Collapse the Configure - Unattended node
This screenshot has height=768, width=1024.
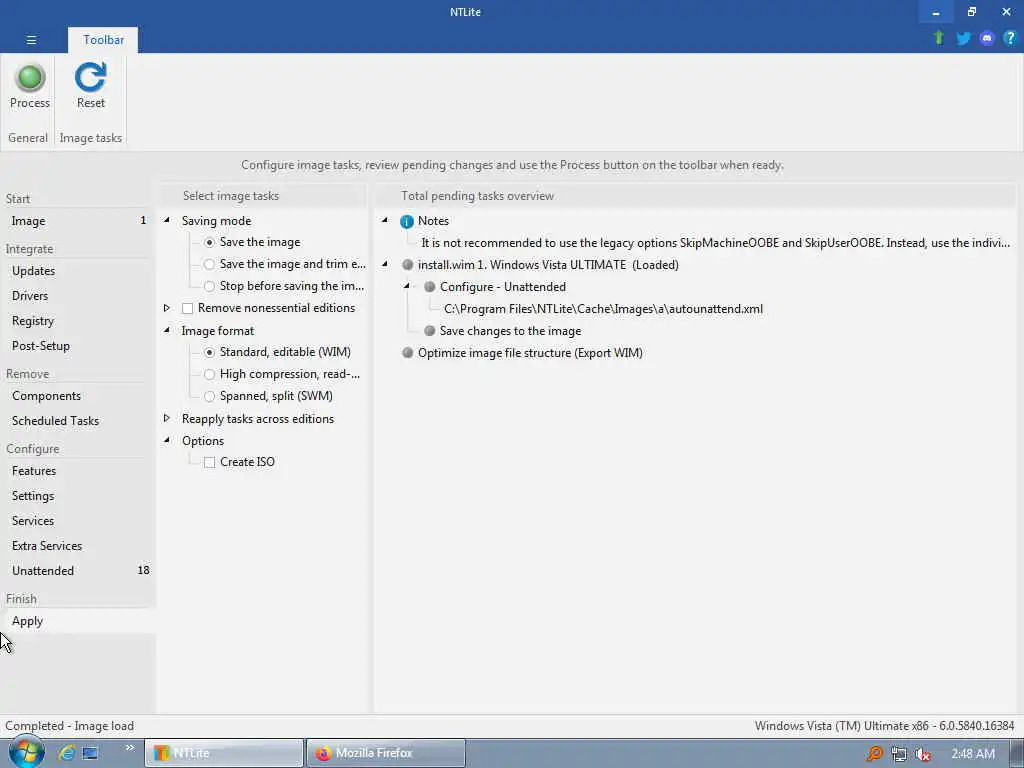(407, 286)
